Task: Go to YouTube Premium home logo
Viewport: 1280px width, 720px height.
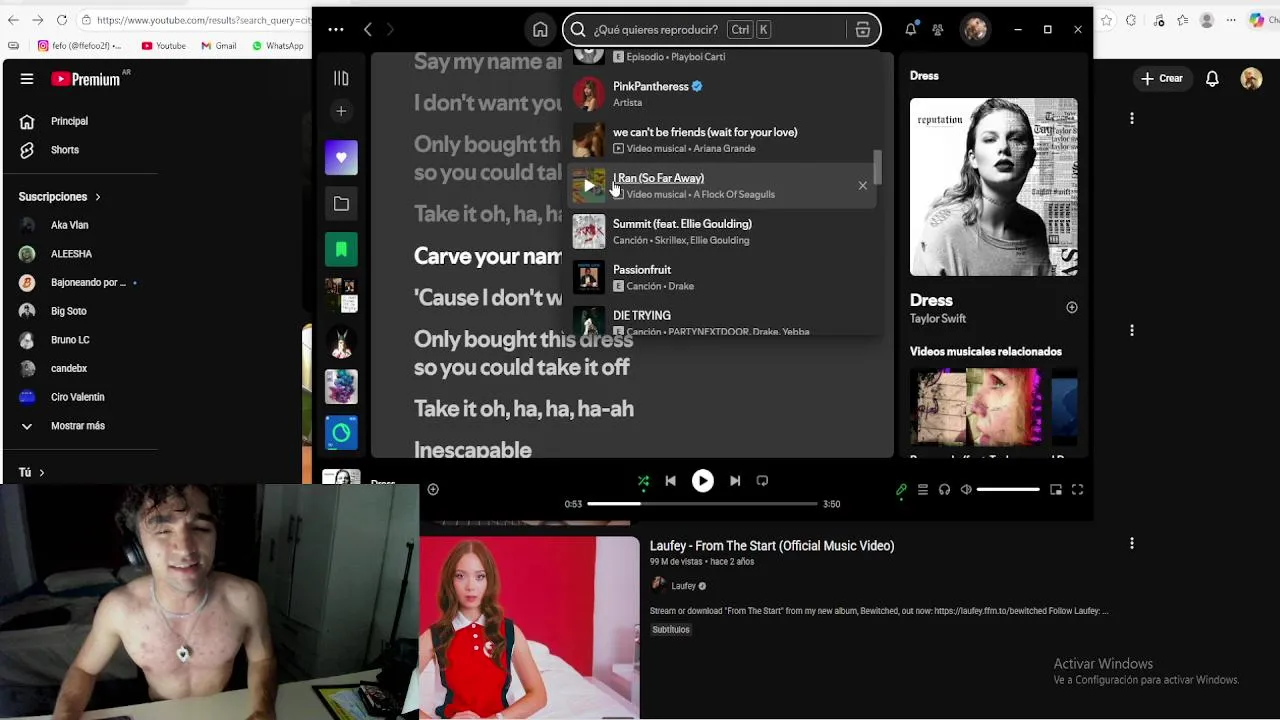Action: click(86, 79)
